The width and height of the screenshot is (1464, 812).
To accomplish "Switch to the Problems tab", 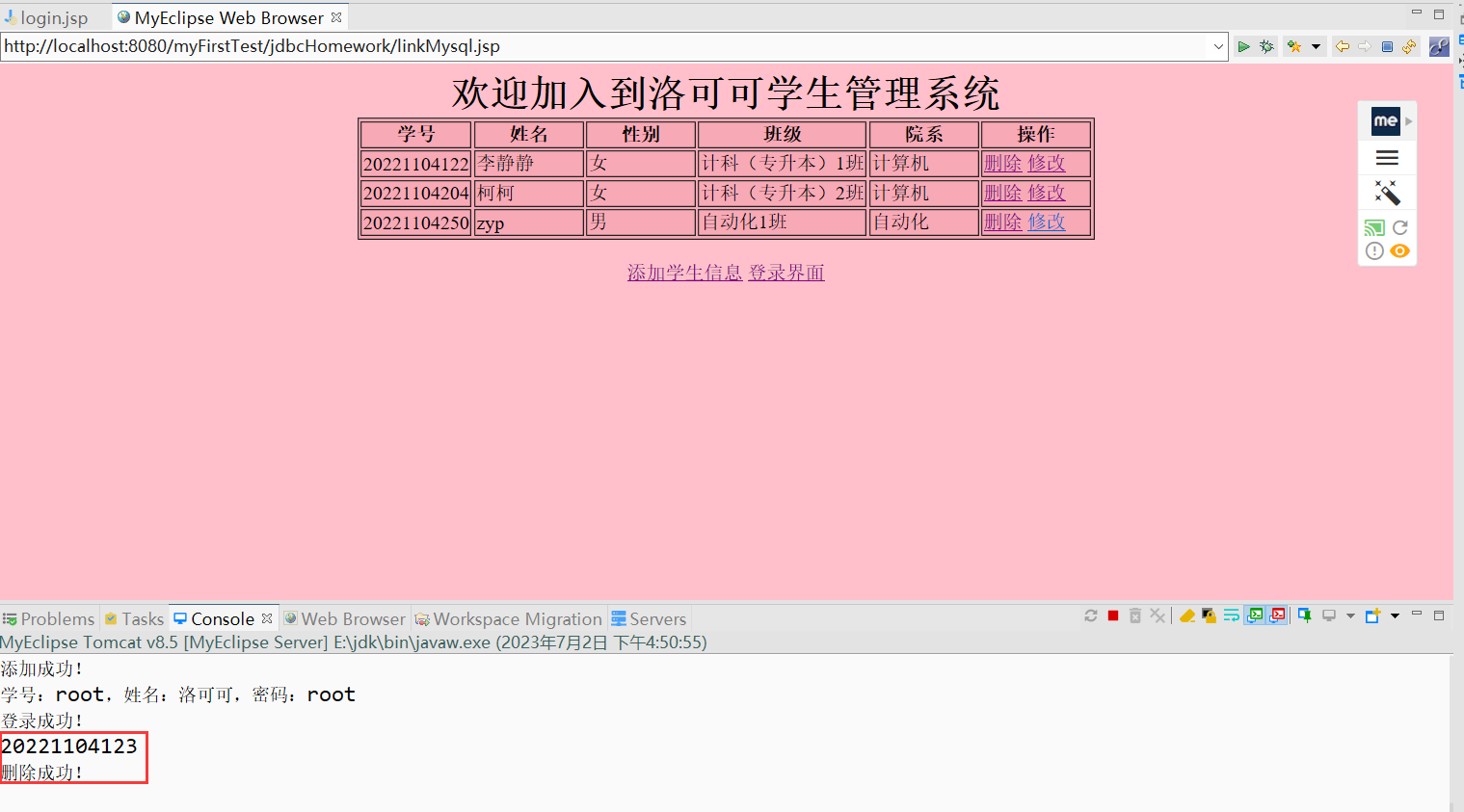I will pos(49,618).
